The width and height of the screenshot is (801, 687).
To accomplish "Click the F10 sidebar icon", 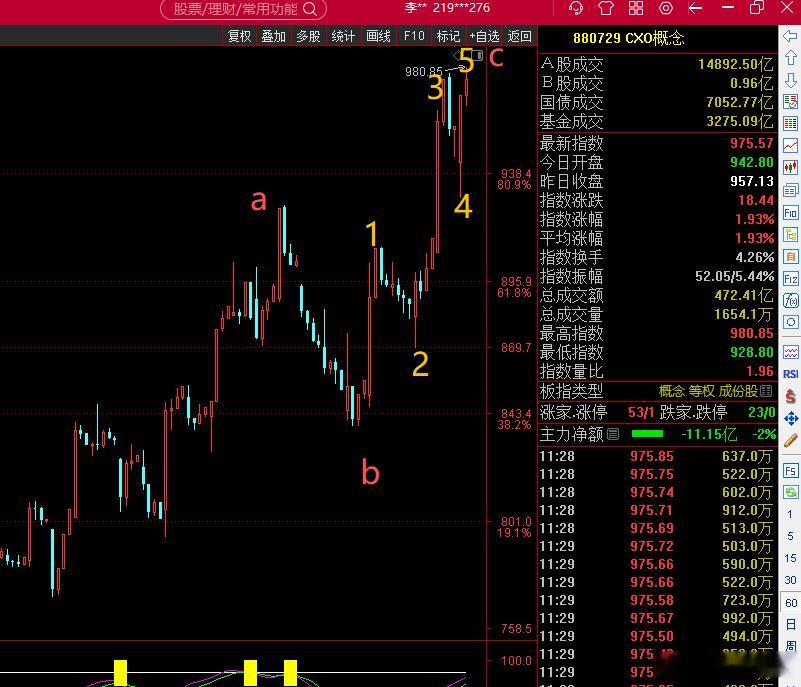I will 790,212.
